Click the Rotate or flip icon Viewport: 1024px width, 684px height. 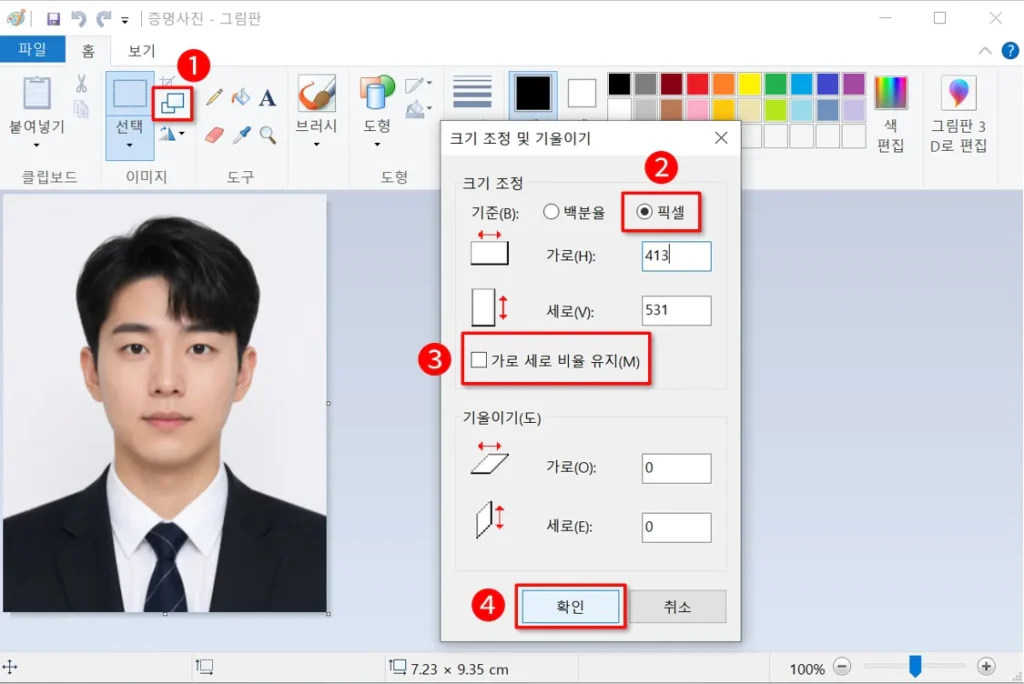tap(168, 133)
